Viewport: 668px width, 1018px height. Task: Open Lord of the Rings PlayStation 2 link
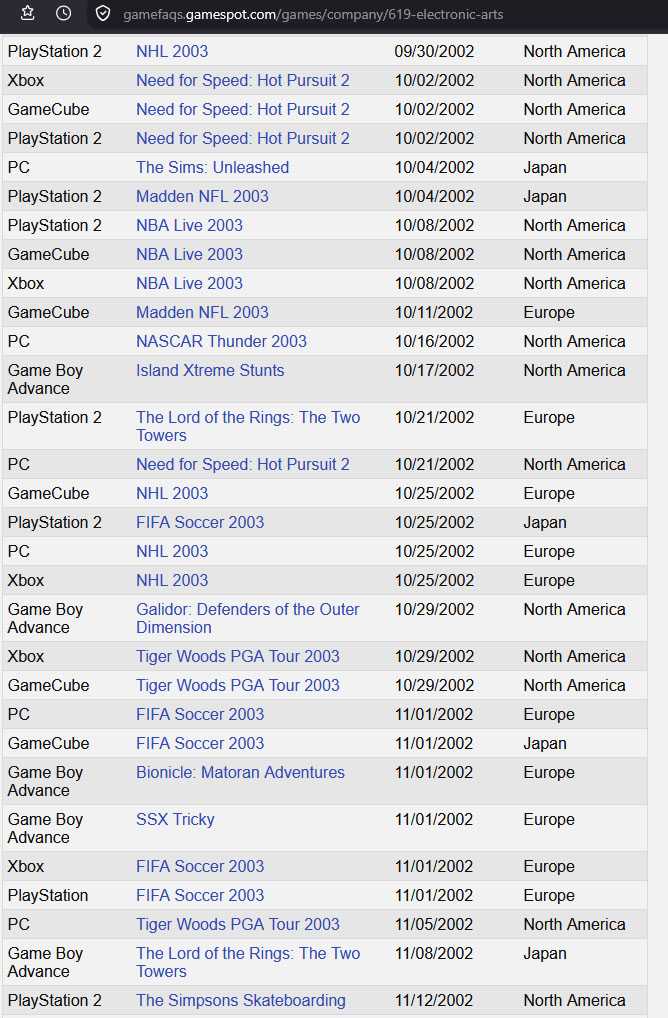coord(248,426)
